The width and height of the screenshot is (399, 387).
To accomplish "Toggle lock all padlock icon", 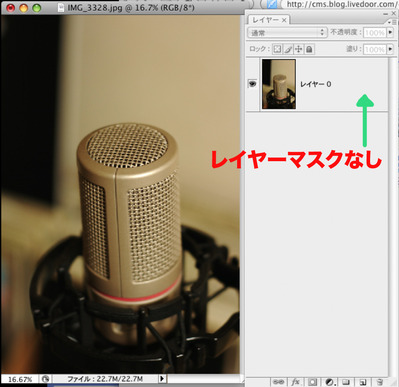I will click(309, 49).
